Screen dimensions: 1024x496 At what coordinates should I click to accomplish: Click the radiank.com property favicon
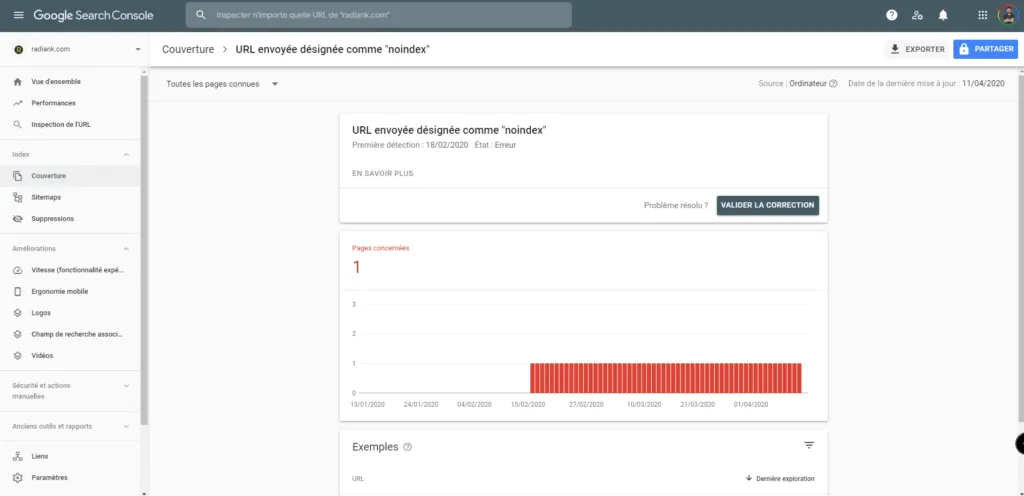pos(18,49)
